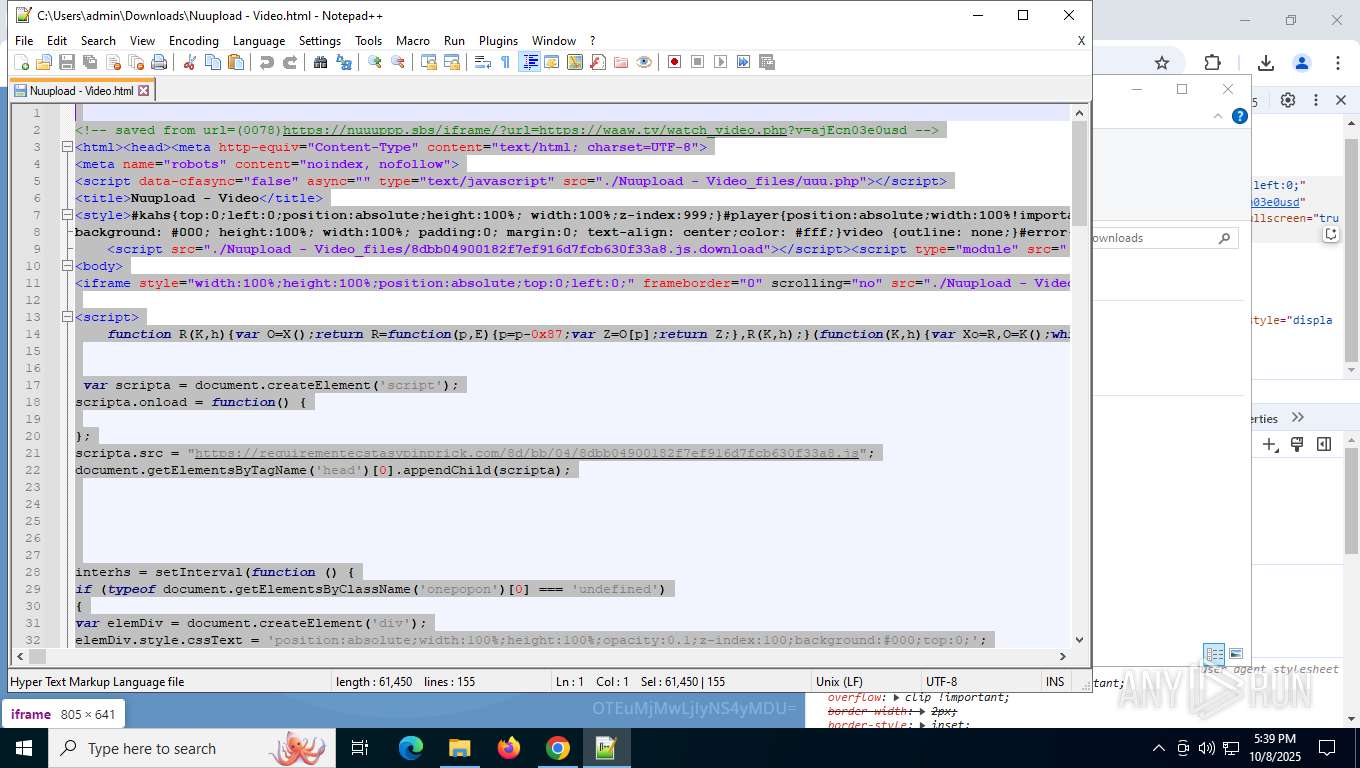
Task: Click the Save All toolbar icon
Action: [90, 62]
